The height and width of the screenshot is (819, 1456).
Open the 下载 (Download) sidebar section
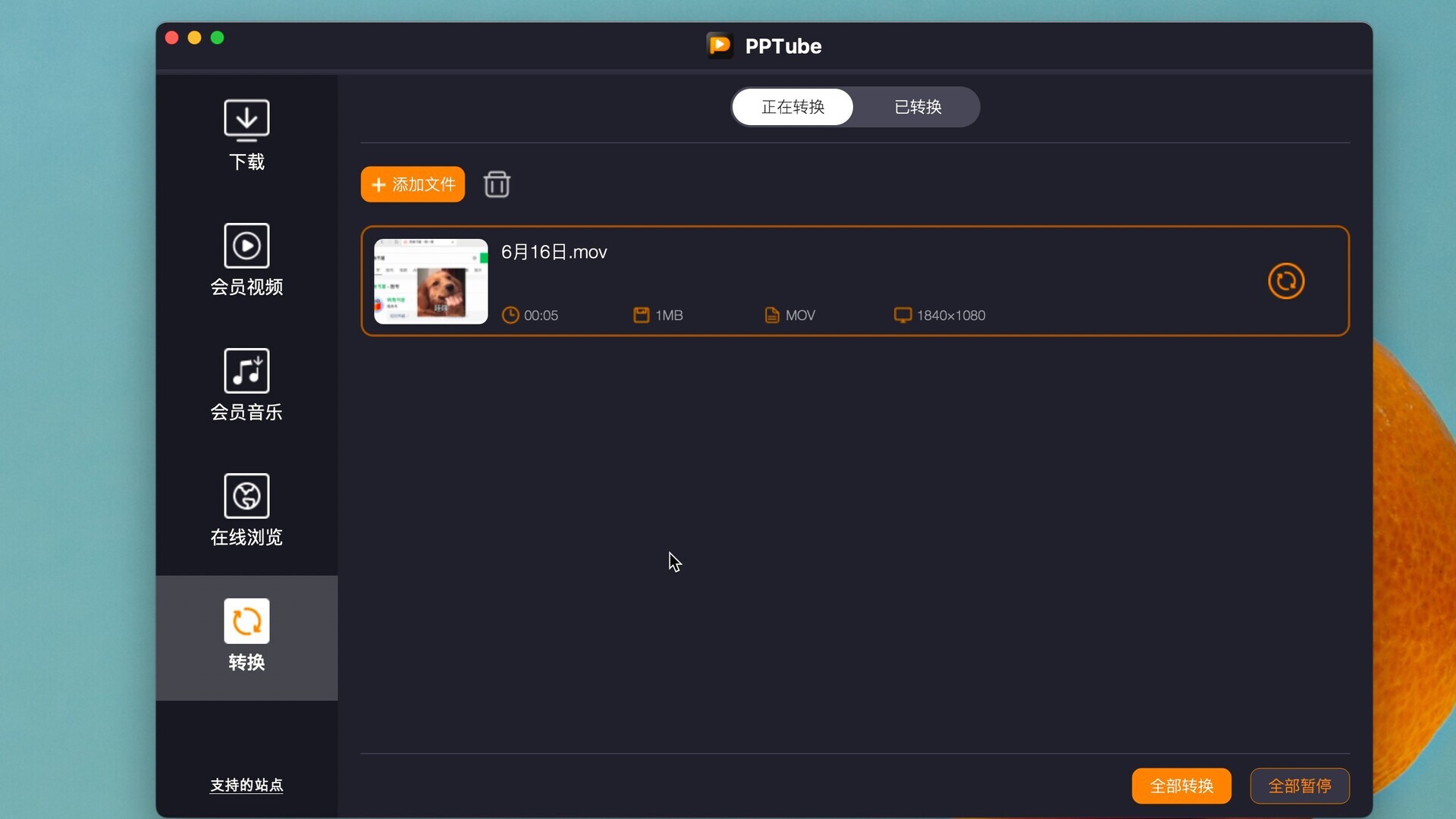(x=246, y=136)
